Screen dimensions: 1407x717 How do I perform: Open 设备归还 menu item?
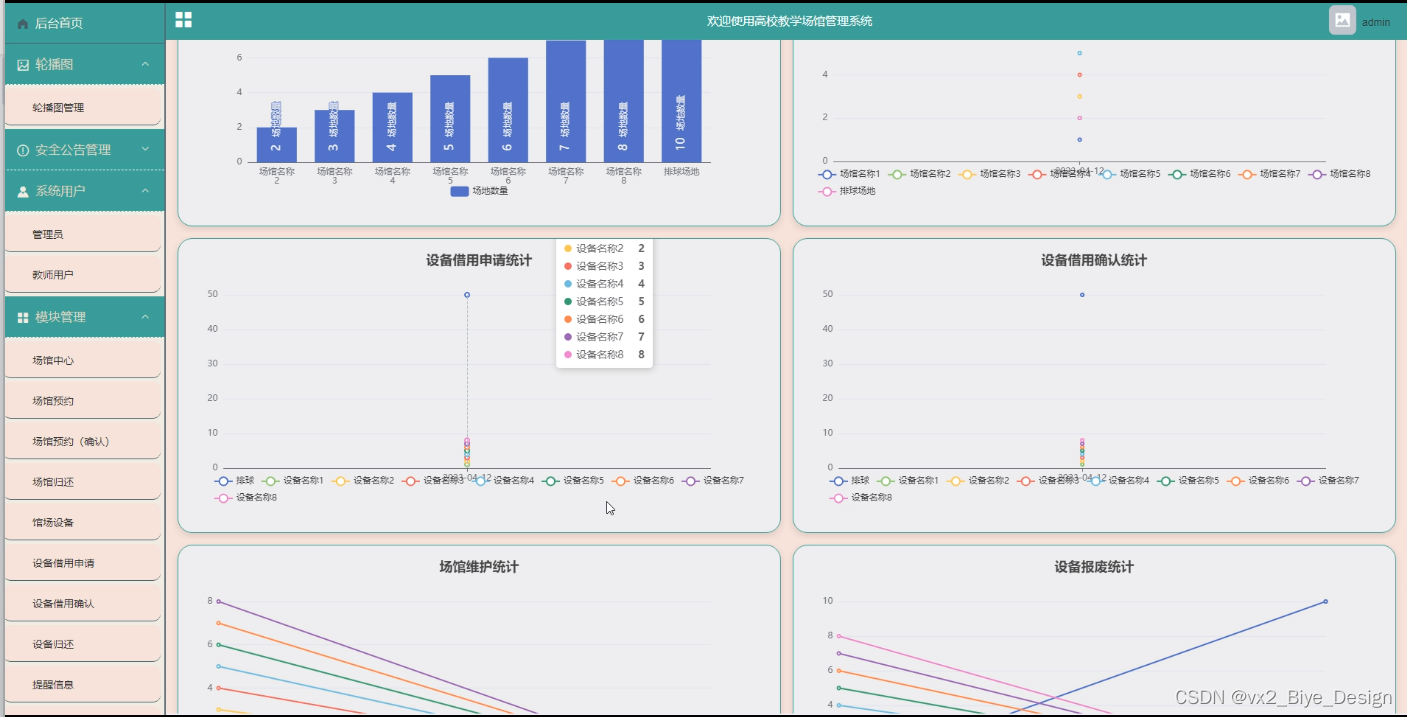point(82,644)
